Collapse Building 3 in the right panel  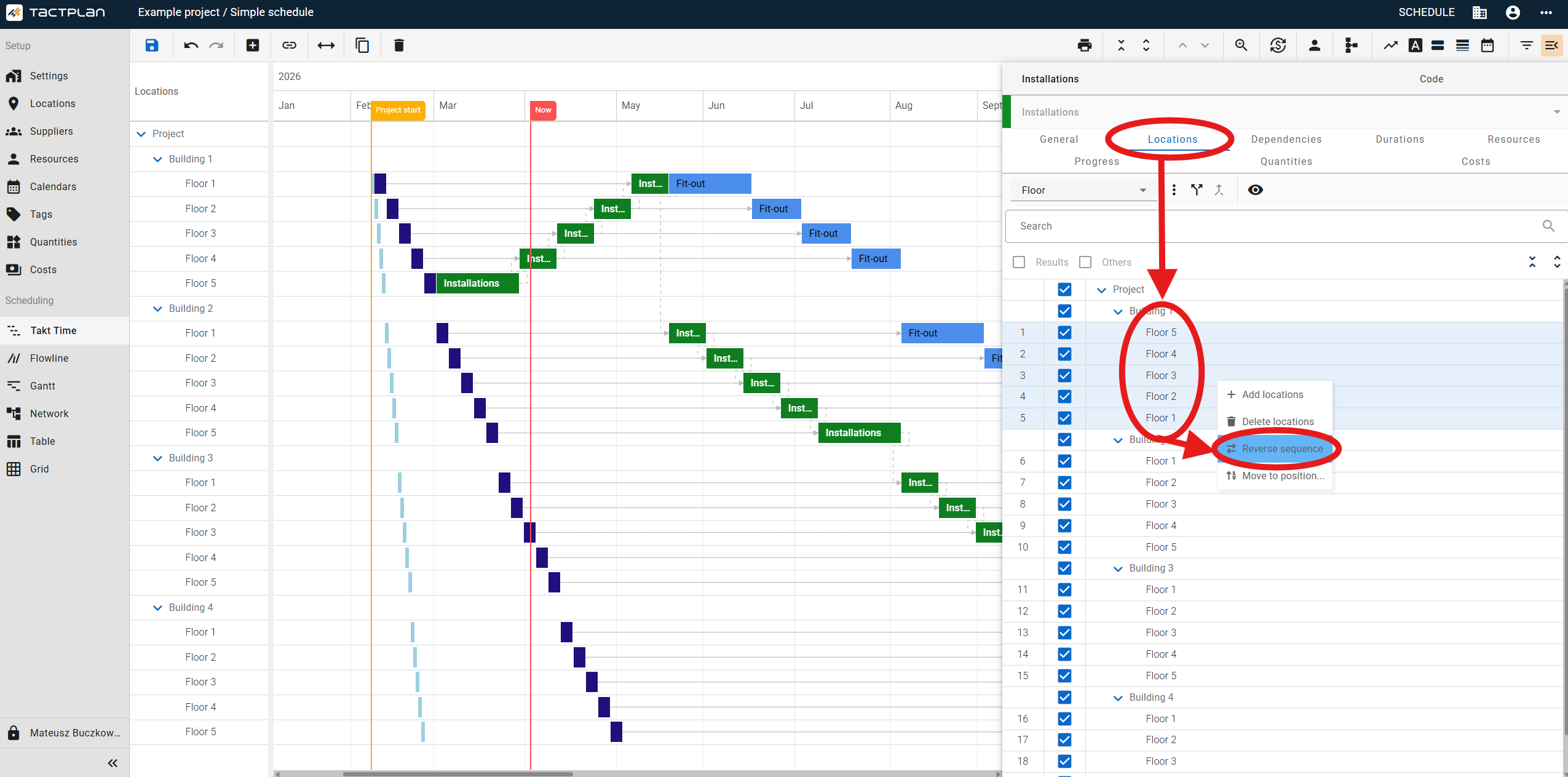click(1118, 568)
